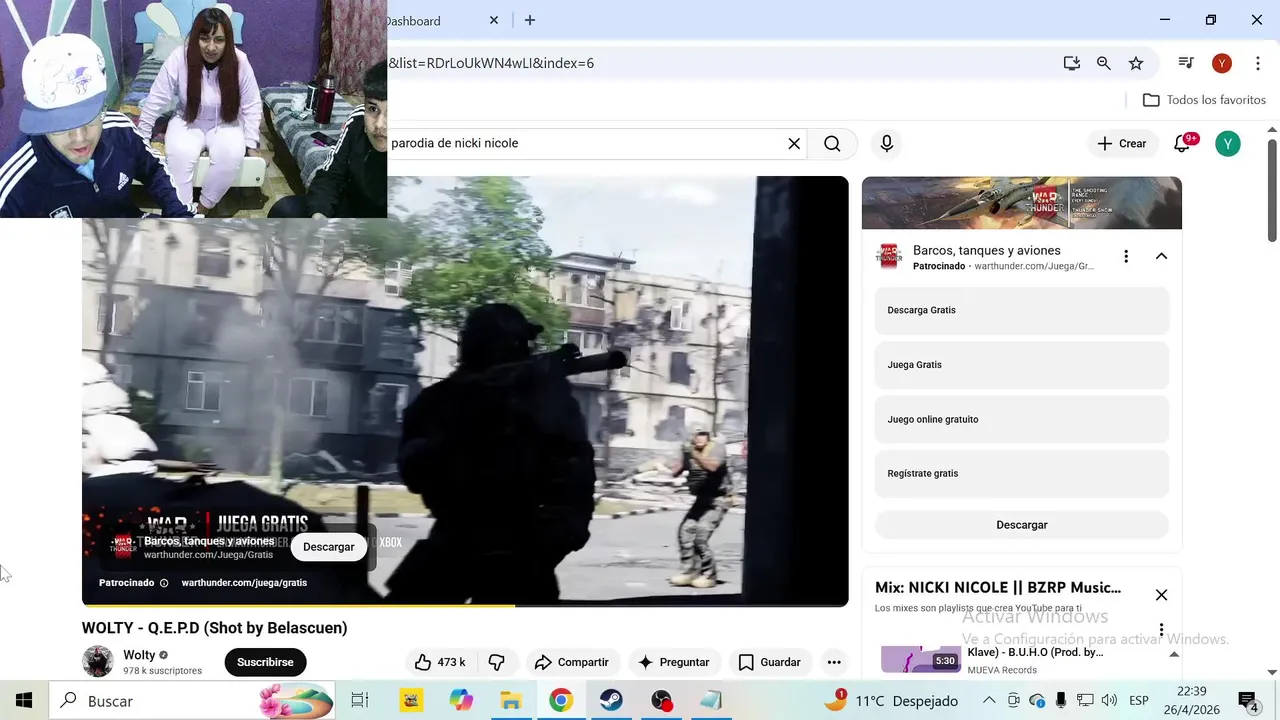
Task: Like the video with 473 k likes
Action: pos(439,662)
